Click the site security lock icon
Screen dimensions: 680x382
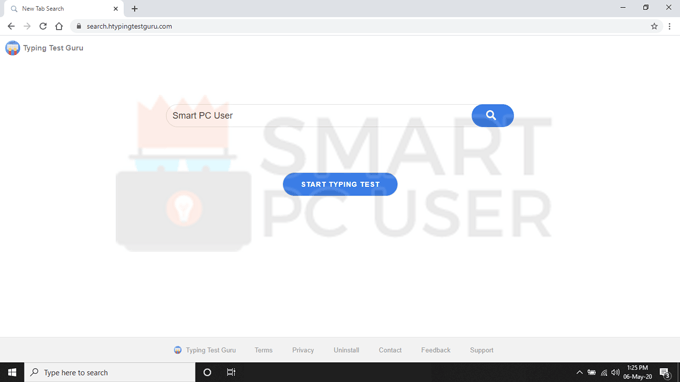pos(78,26)
